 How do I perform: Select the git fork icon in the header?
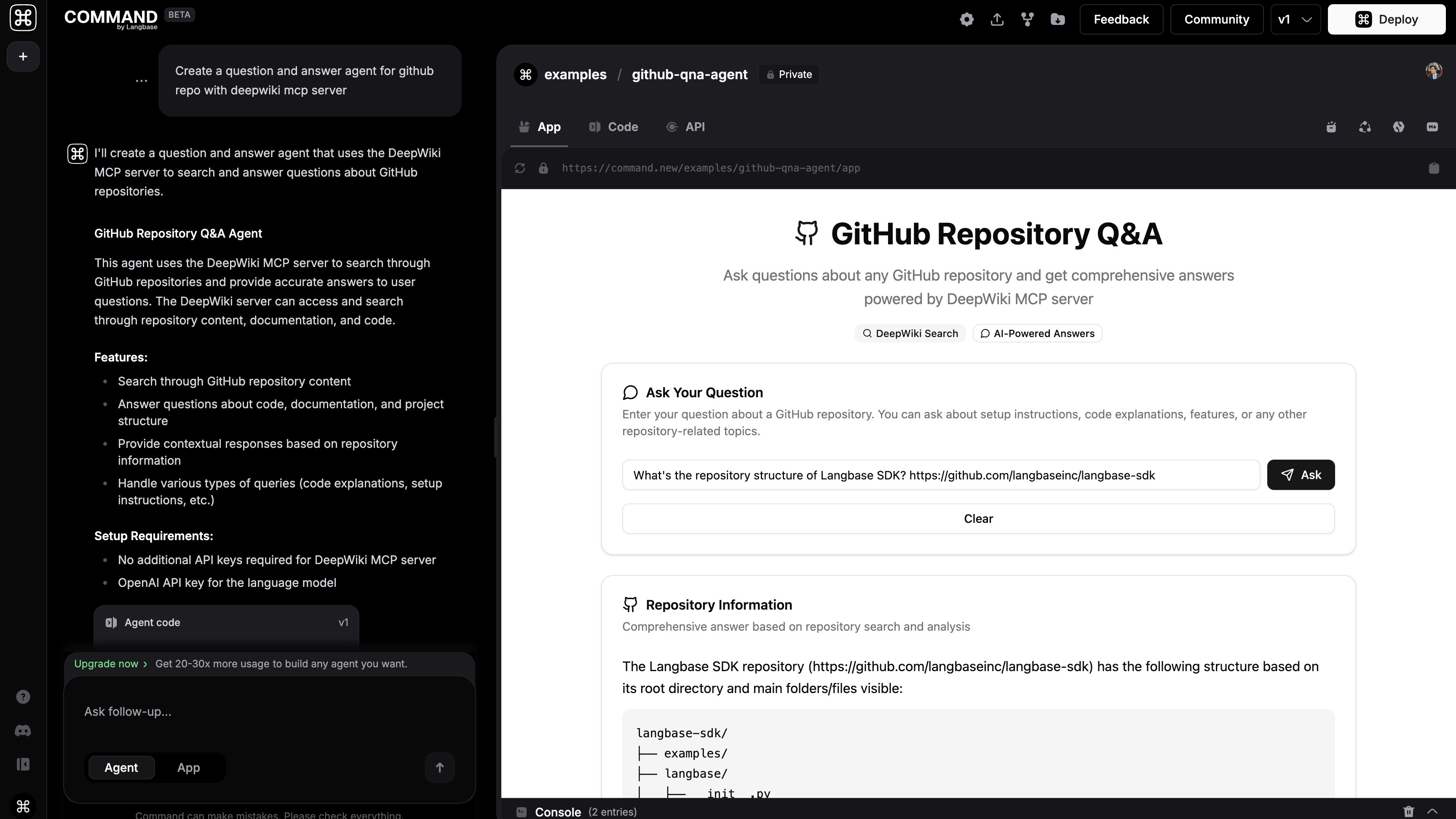click(x=1027, y=19)
